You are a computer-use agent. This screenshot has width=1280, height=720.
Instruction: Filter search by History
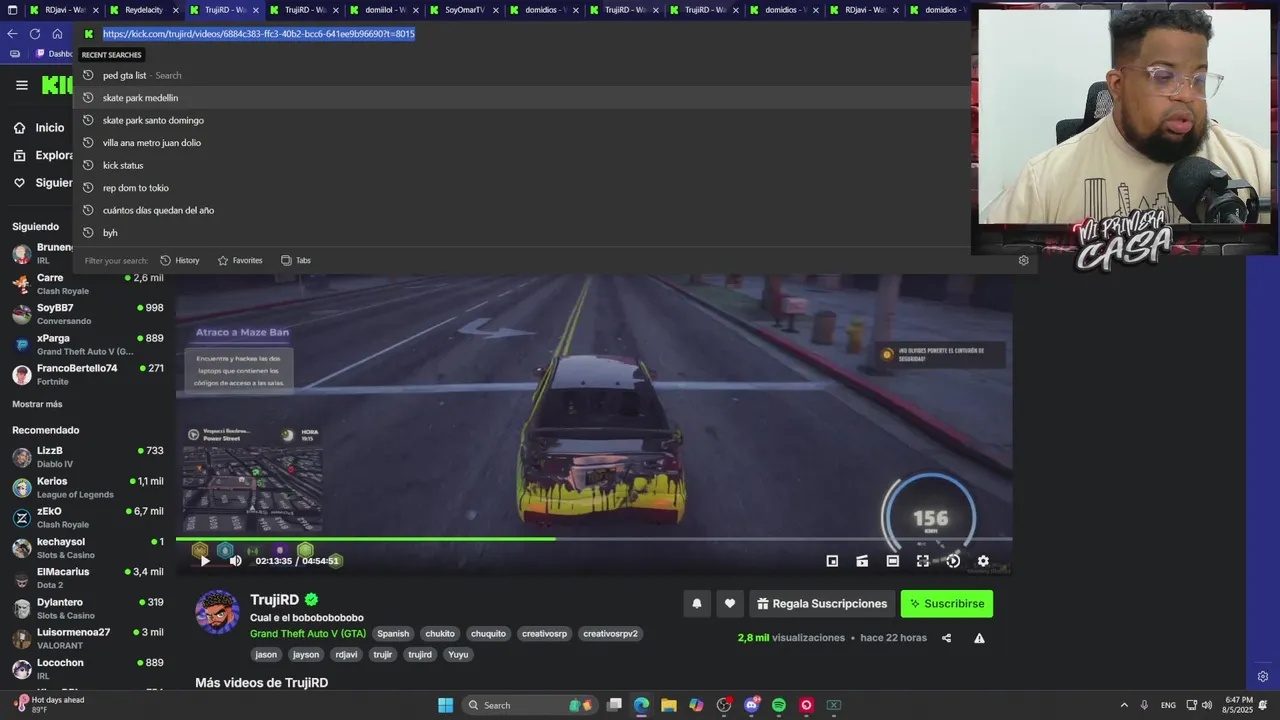coord(180,260)
